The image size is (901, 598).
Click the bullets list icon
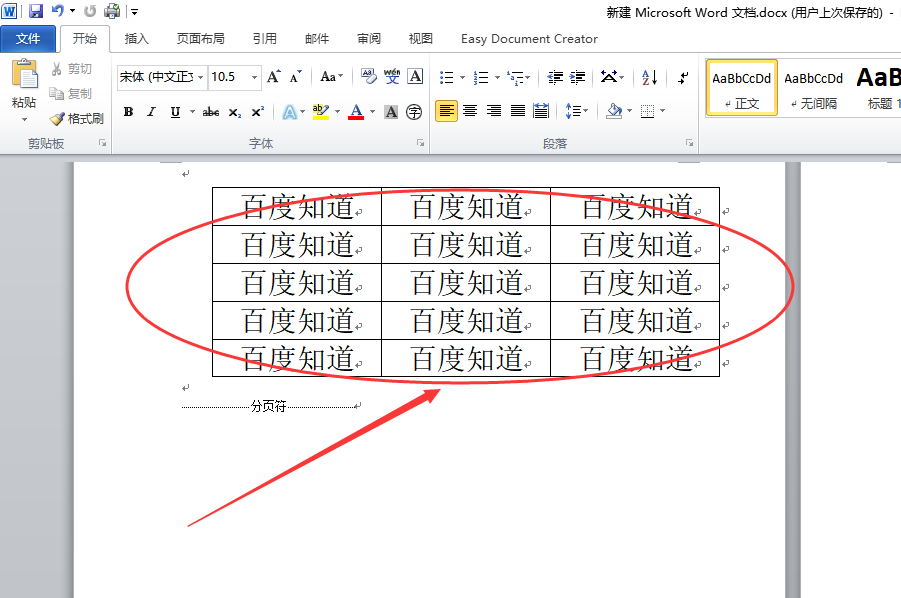point(446,77)
